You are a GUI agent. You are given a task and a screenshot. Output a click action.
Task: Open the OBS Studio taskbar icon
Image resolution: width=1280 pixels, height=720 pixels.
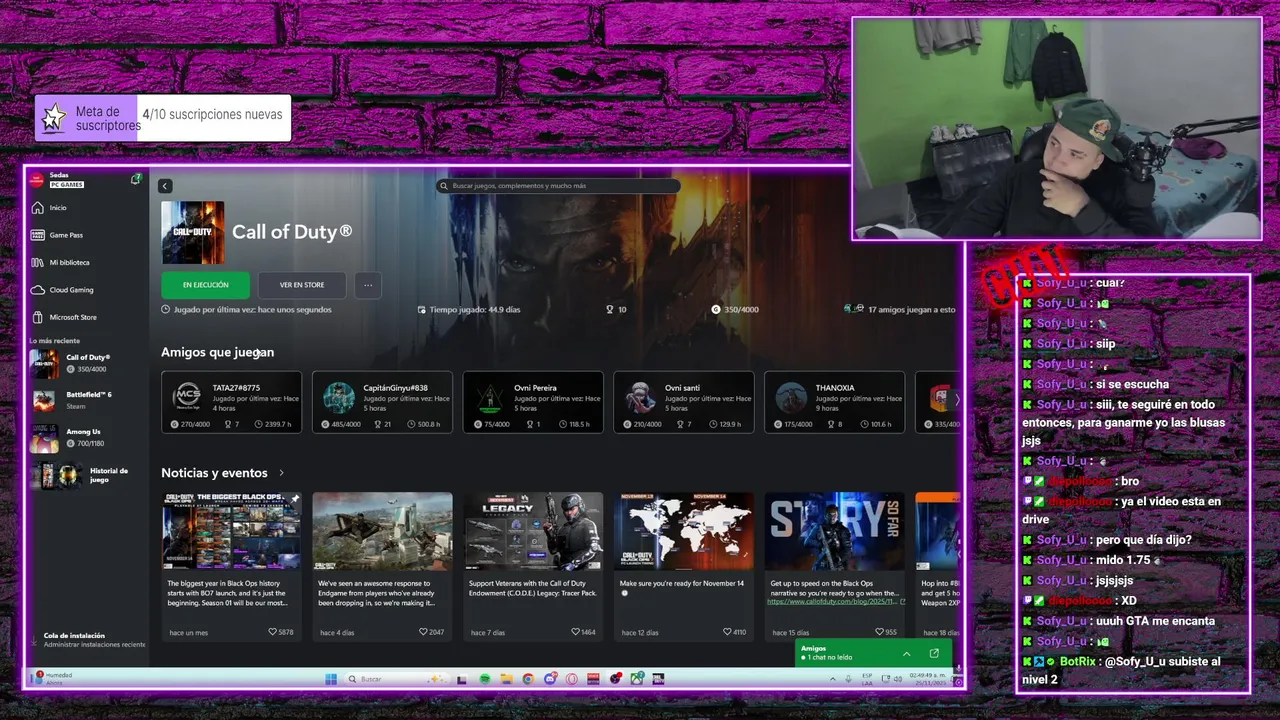point(615,679)
